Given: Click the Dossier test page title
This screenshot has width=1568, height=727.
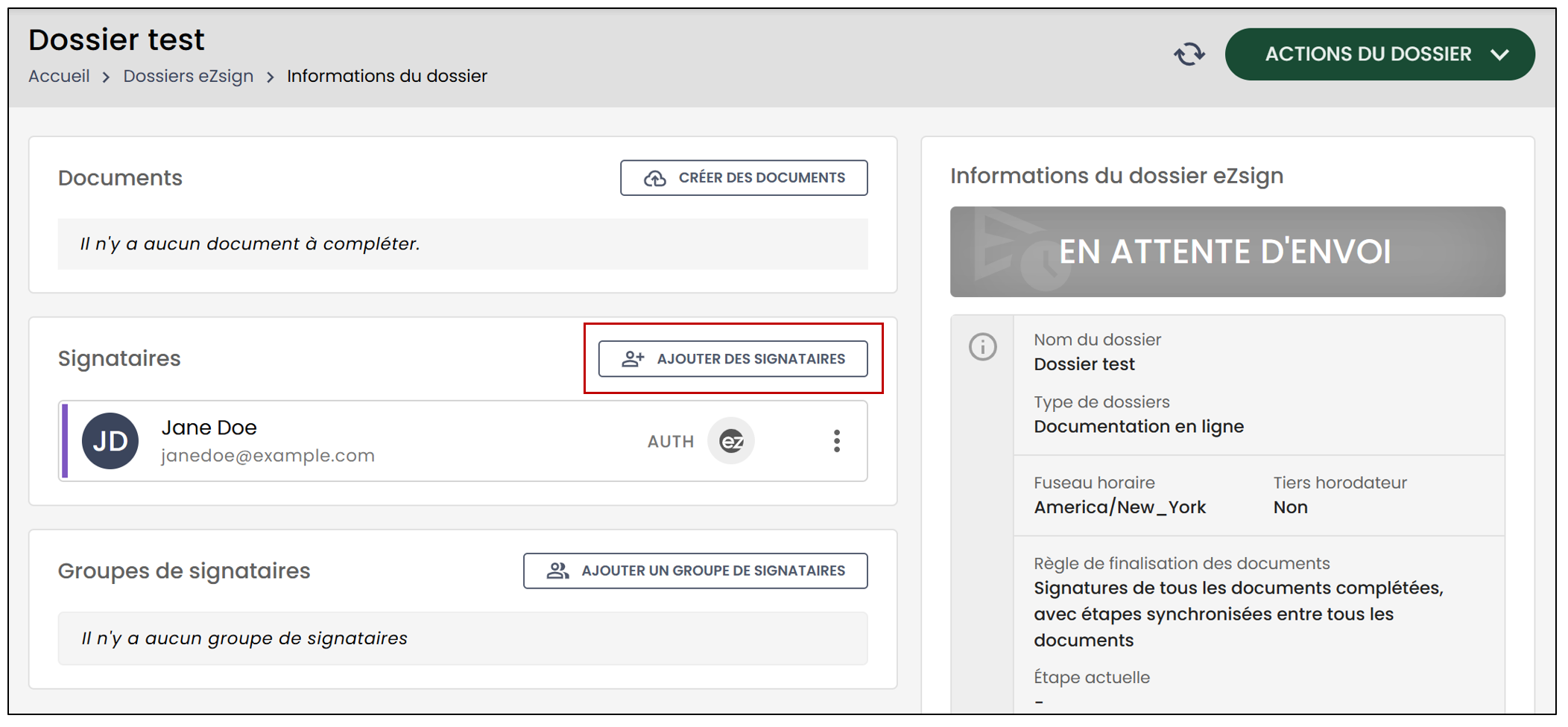Looking at the screenshot, I should 116,39.
